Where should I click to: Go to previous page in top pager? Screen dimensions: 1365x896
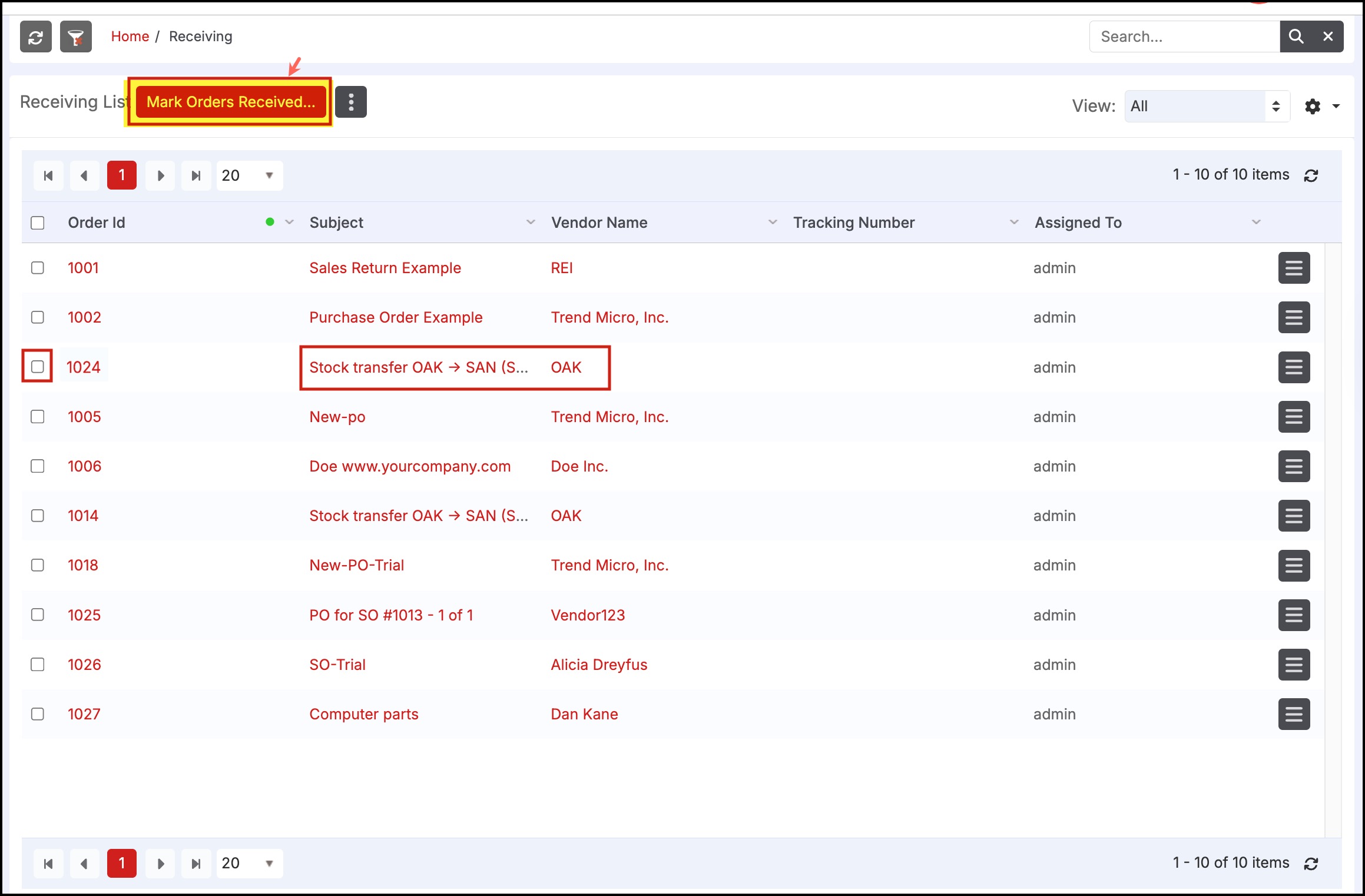click(85, 175)
